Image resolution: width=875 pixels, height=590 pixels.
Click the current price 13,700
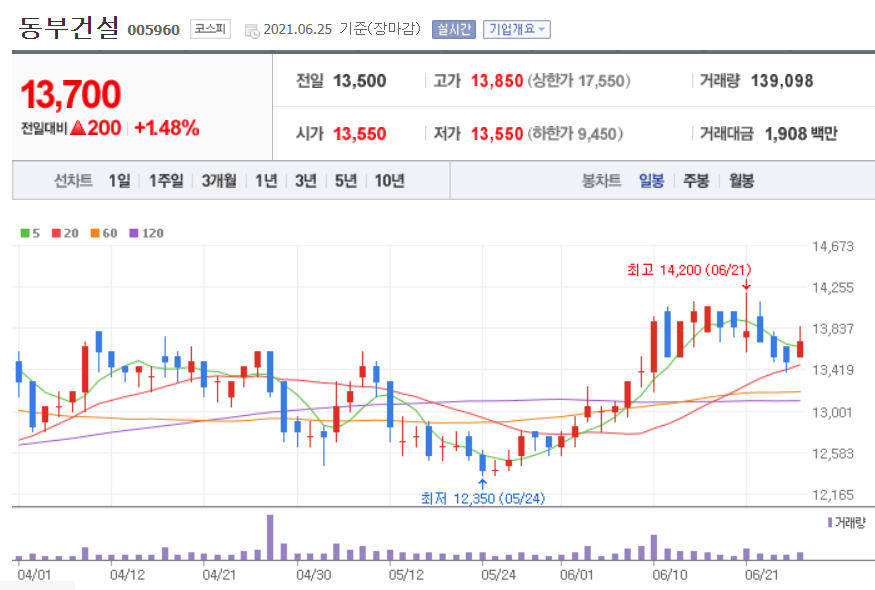click(x=71, y=94)
